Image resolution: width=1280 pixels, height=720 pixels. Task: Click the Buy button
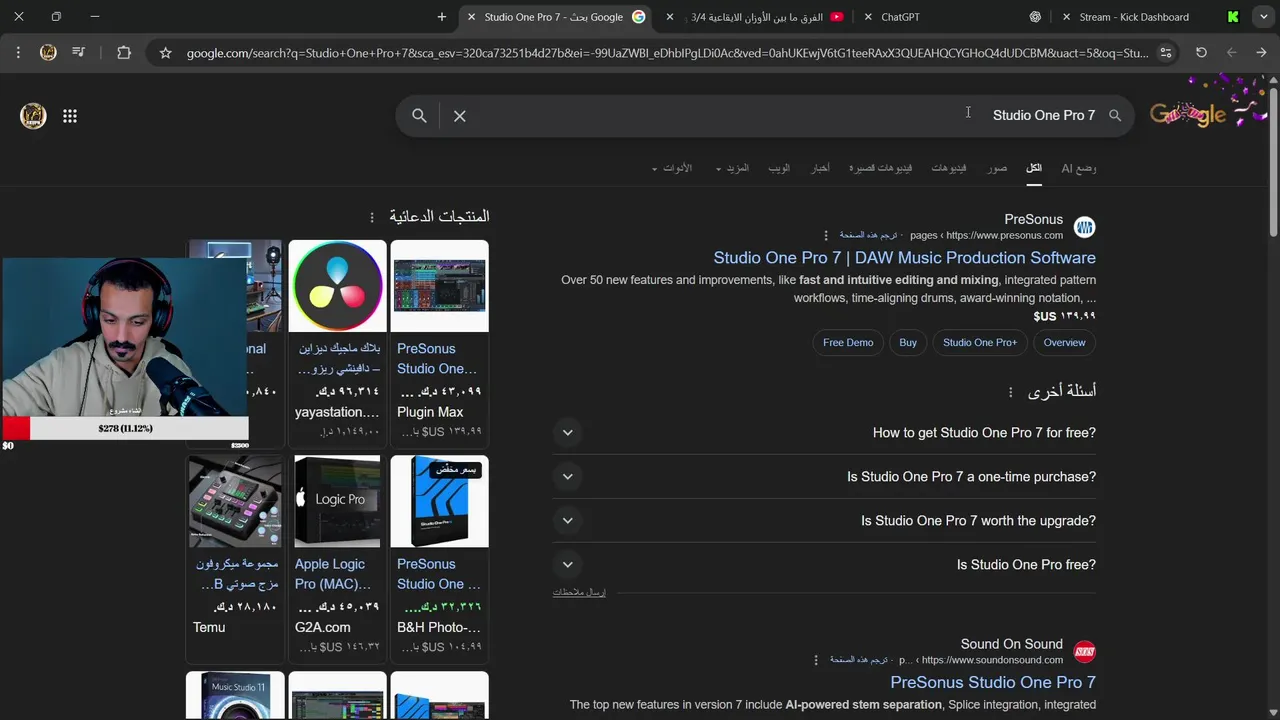click(x=908, y=343)
